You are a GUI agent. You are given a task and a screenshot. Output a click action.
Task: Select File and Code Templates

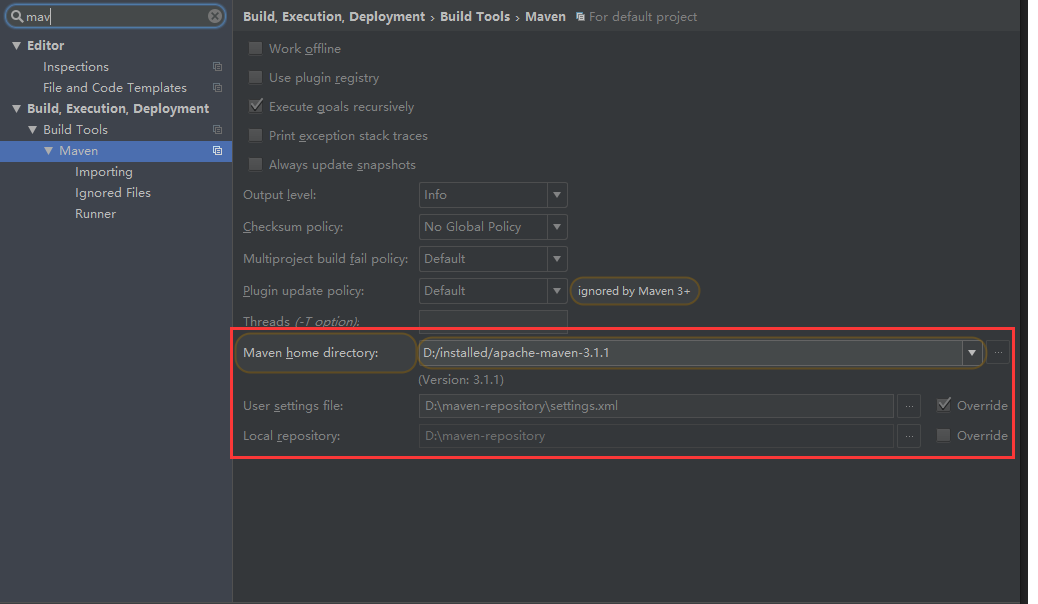(x=115, y=87)
